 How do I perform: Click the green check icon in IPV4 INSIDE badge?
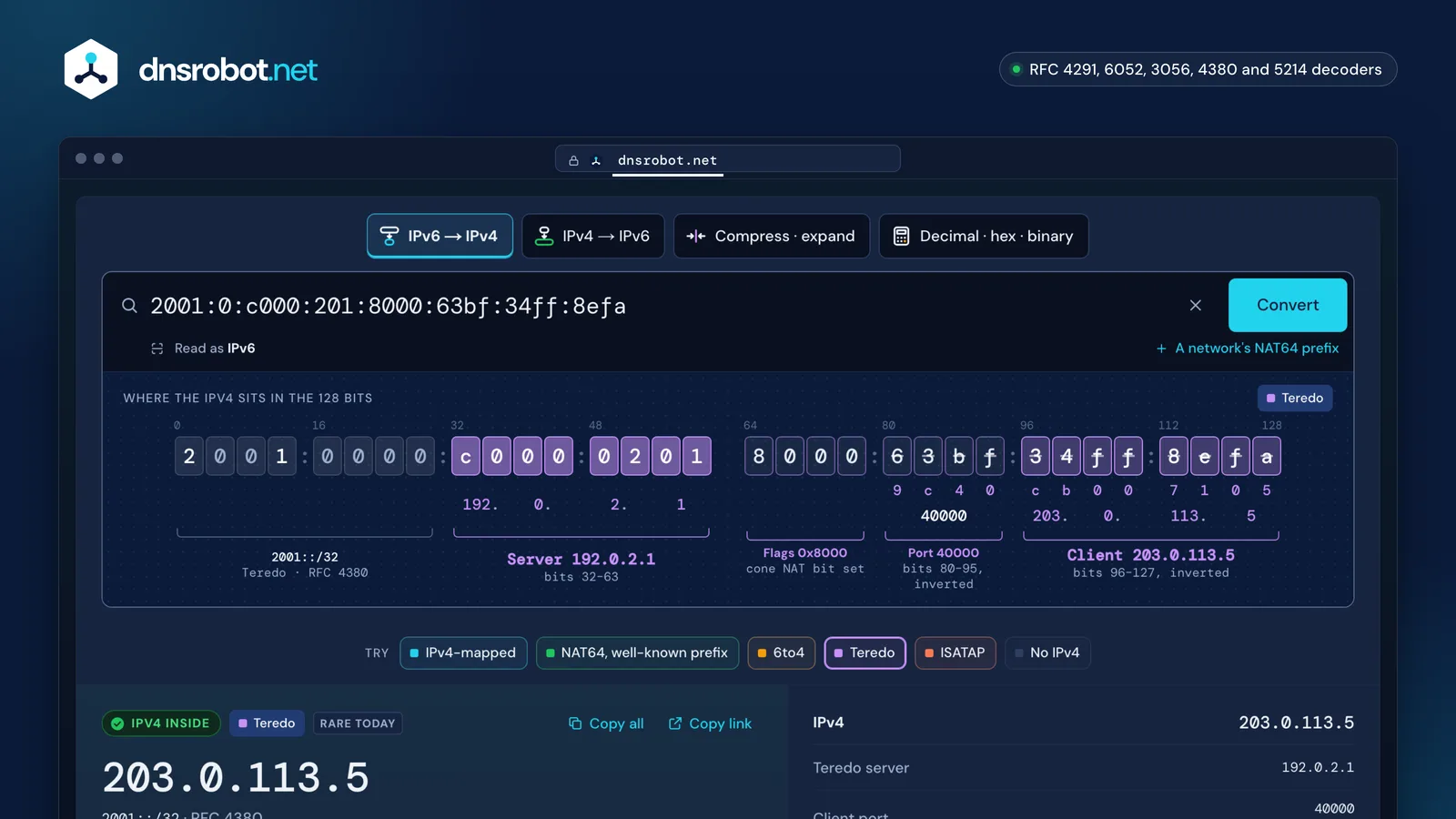(x=117, y=723)
